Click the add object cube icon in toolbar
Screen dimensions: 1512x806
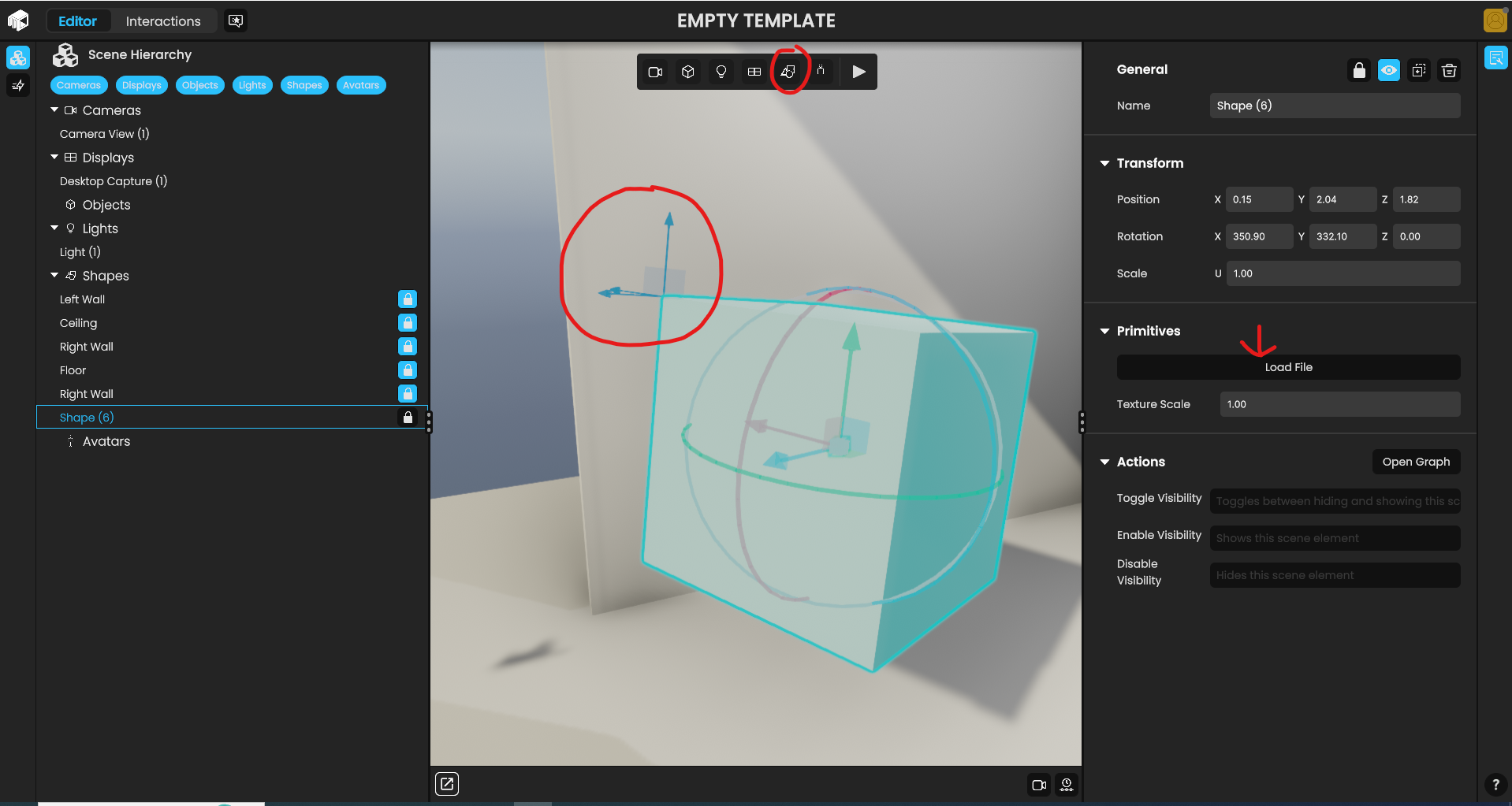pyautogui.click(x=687, y=72)
